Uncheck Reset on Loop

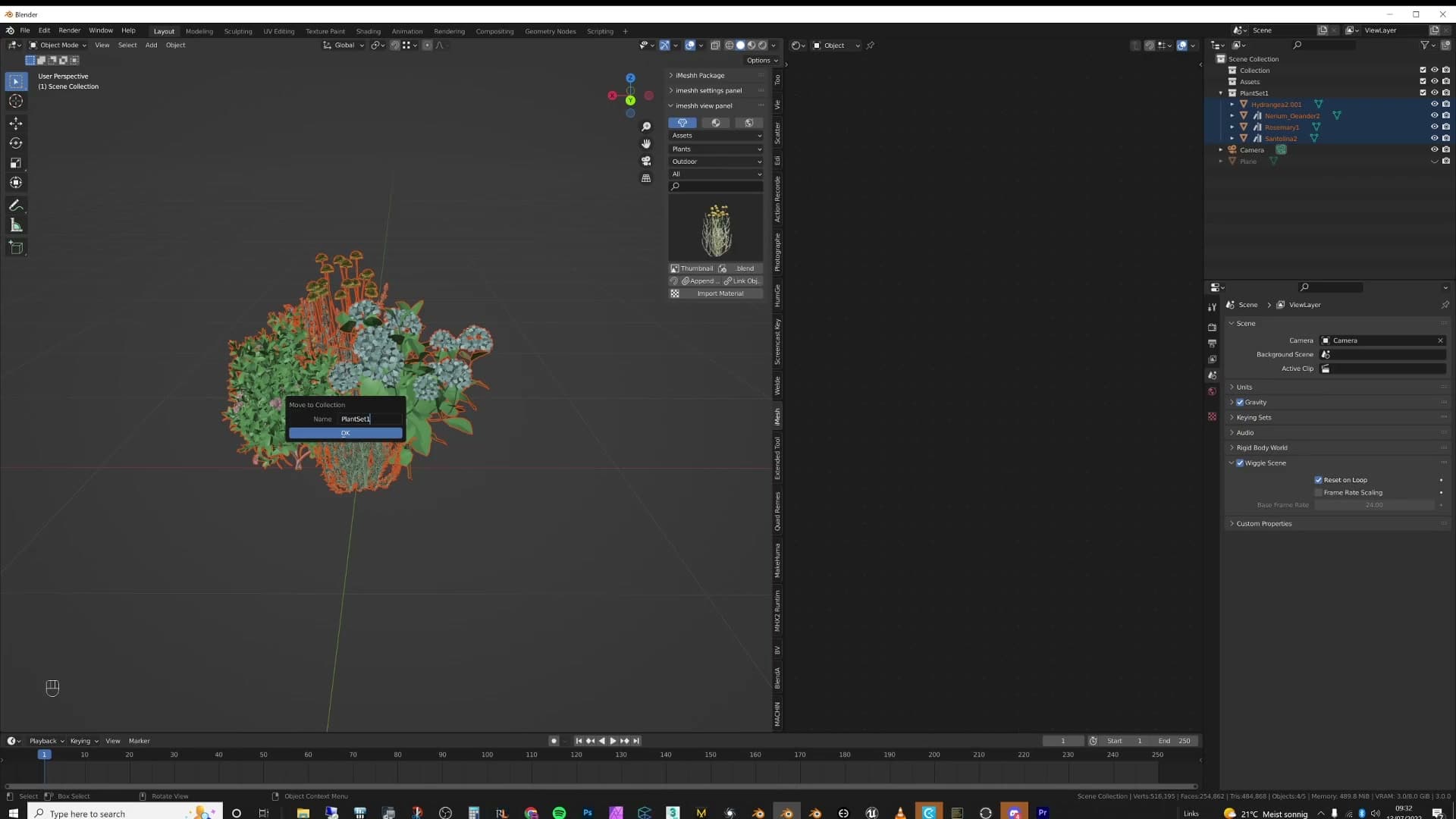(1318, 480)
